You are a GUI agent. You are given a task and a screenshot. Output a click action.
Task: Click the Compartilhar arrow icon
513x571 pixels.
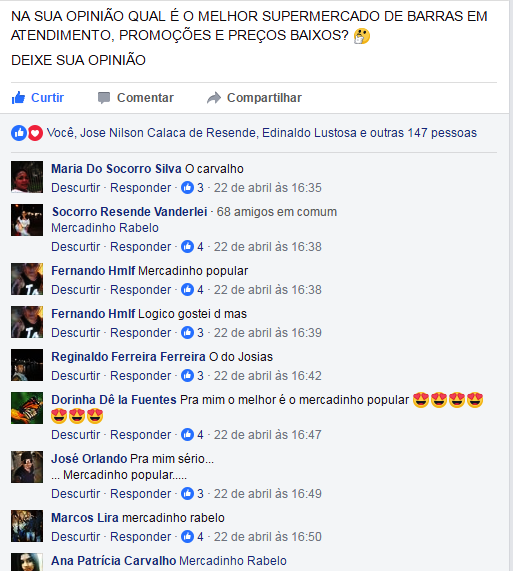click(214, 98)
